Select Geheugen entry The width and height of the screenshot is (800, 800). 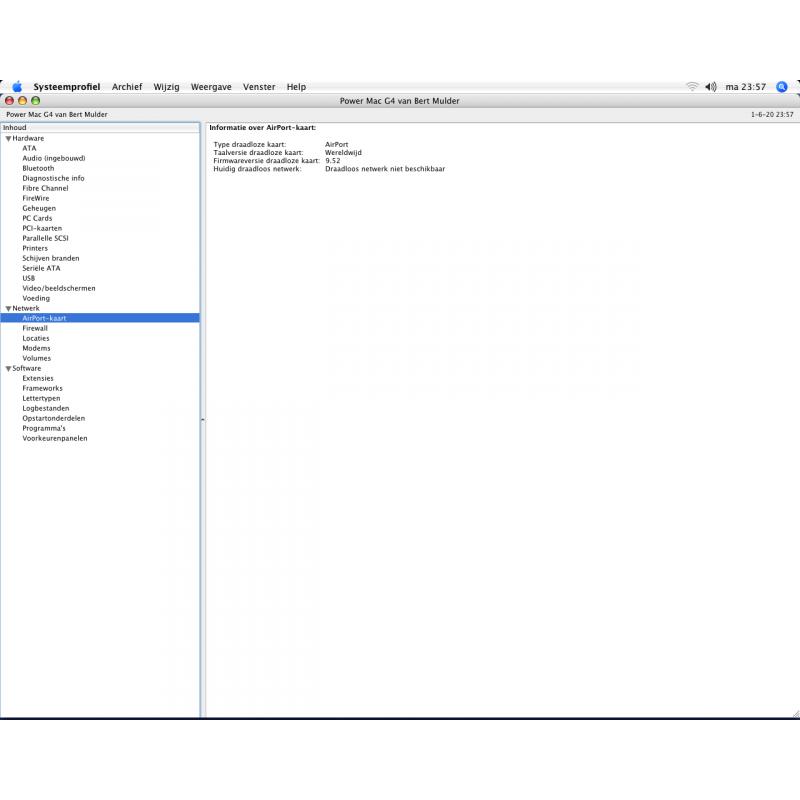(39, 208)
